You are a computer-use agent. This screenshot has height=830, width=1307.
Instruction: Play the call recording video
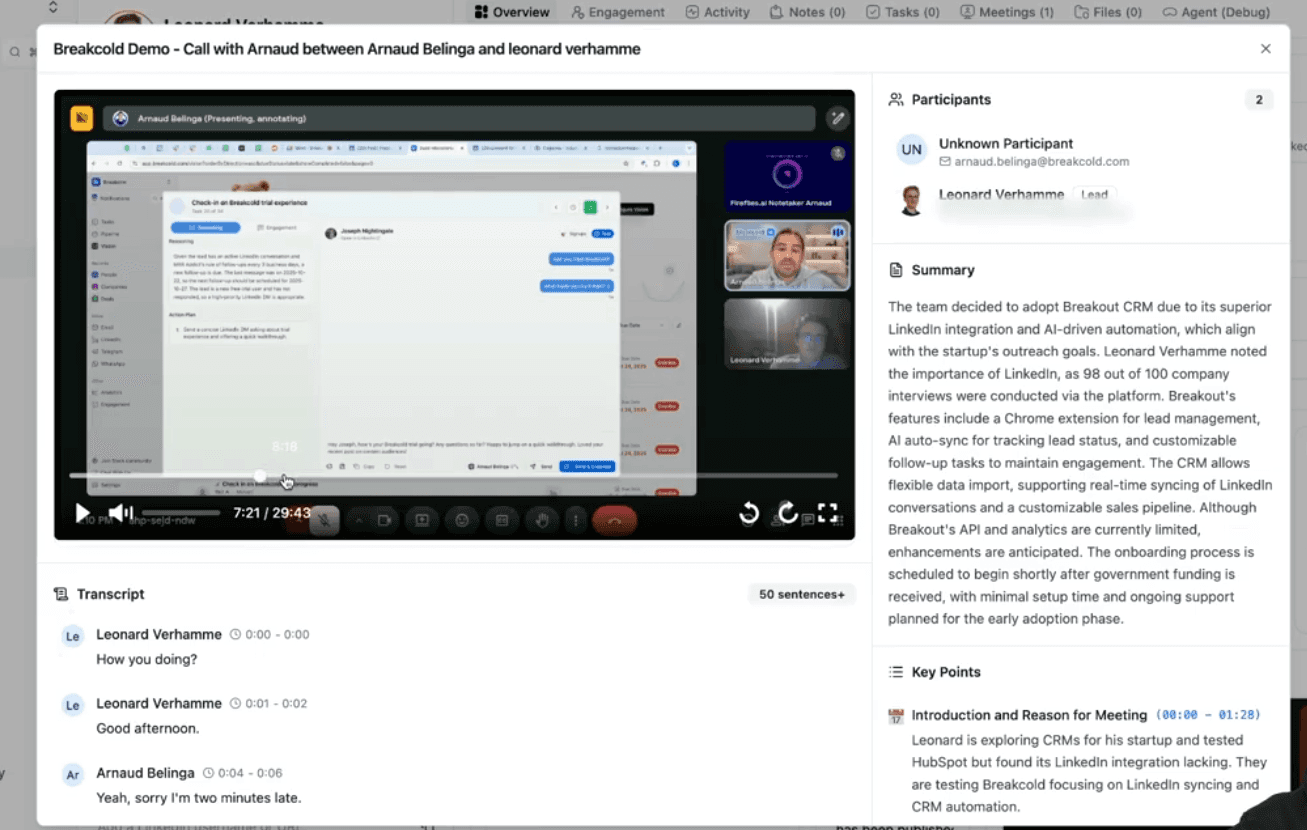pos(82,513)
